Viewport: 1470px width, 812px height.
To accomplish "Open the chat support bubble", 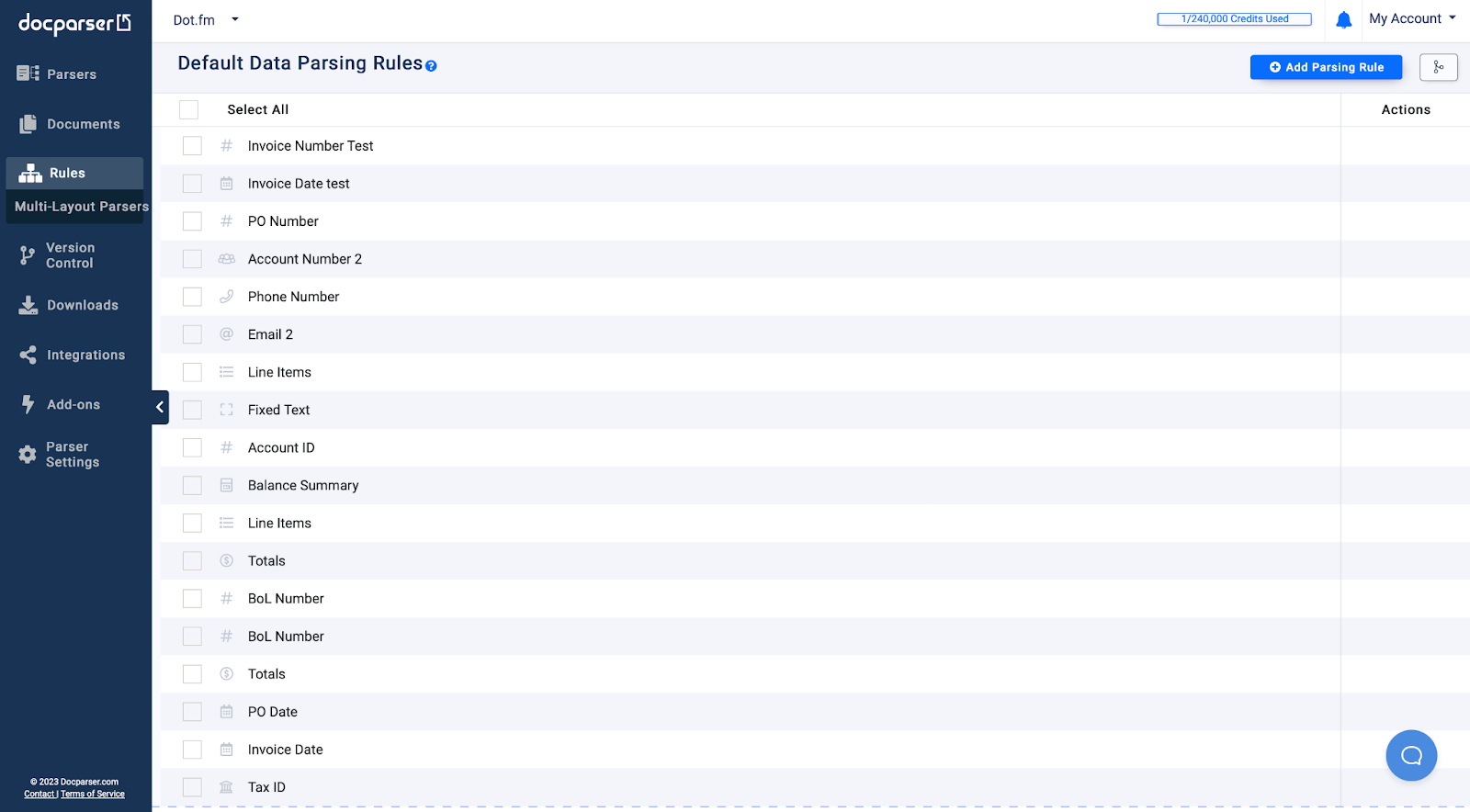I will tap(1411, 755).
